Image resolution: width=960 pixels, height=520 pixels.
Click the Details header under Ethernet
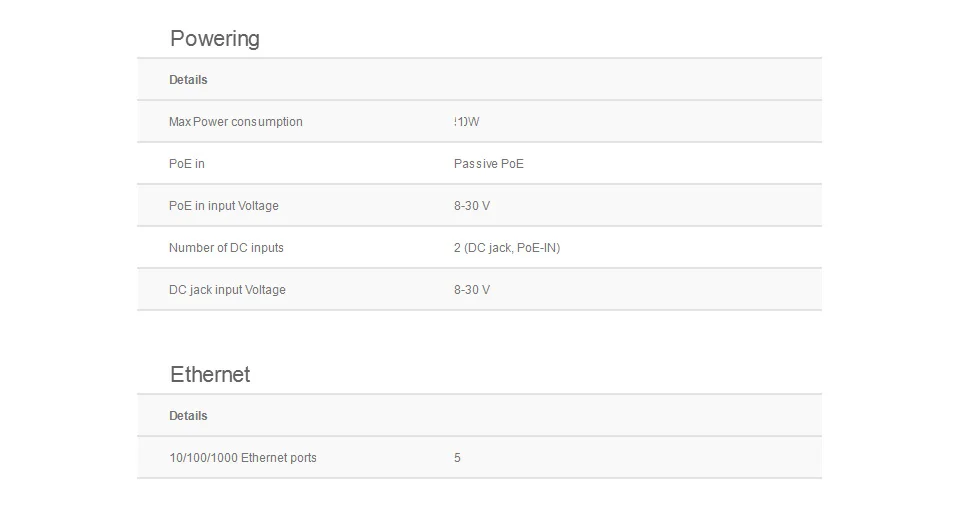coord(188,416)
